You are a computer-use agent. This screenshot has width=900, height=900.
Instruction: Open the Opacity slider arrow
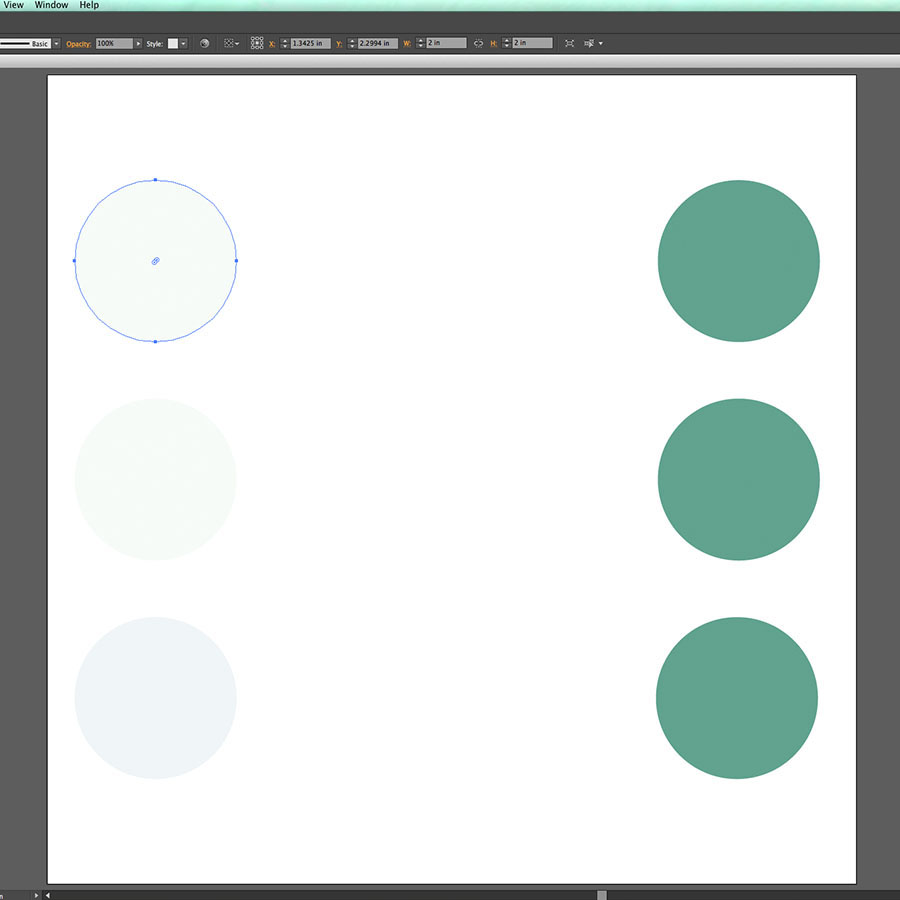pyautogui.click(x=138, y=44)
